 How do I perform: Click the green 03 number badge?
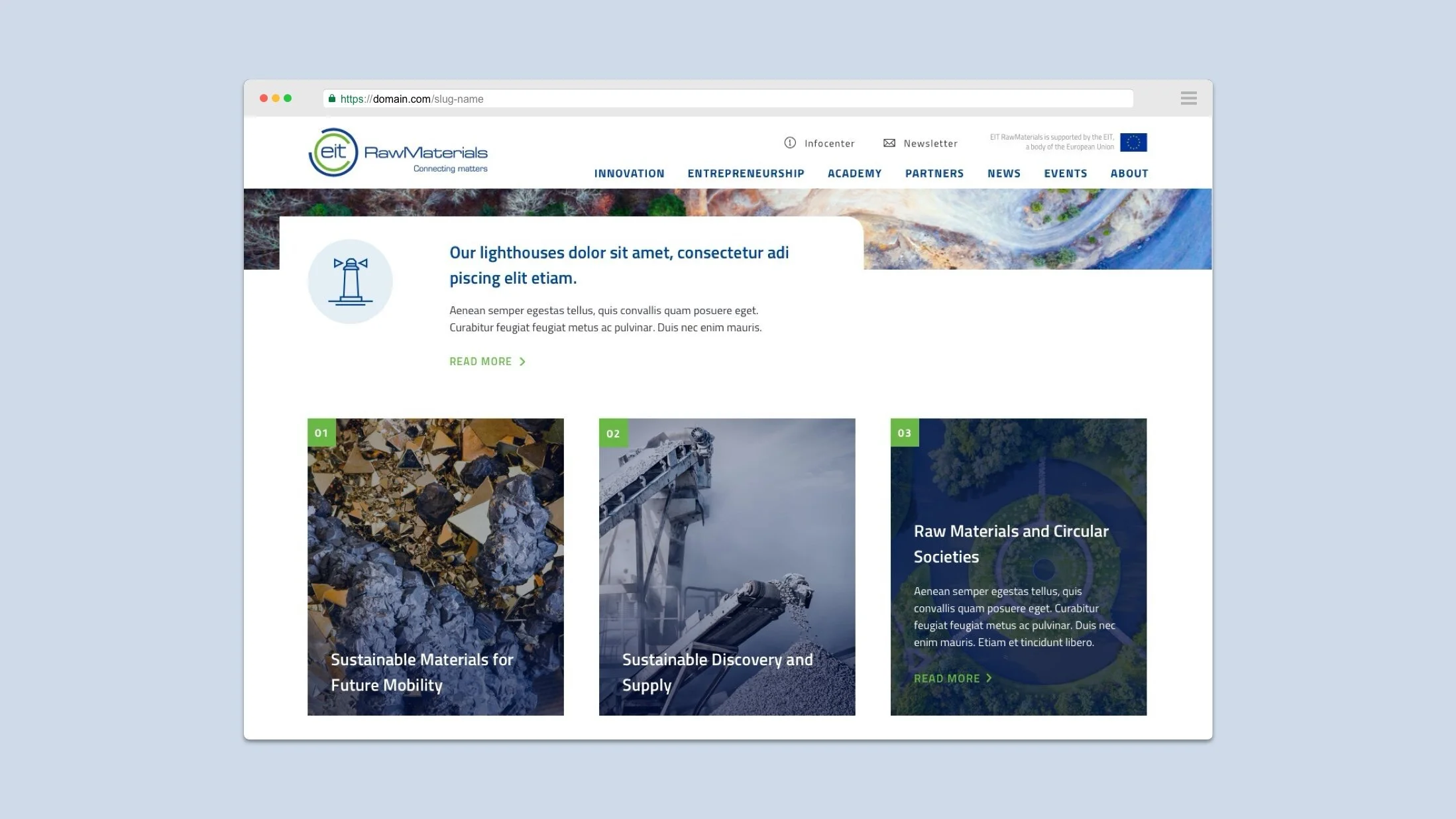click(x=905, y=433)
